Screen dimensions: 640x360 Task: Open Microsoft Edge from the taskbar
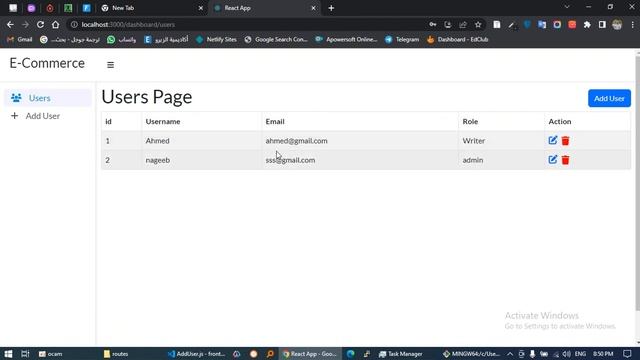(x=351, y=354)
